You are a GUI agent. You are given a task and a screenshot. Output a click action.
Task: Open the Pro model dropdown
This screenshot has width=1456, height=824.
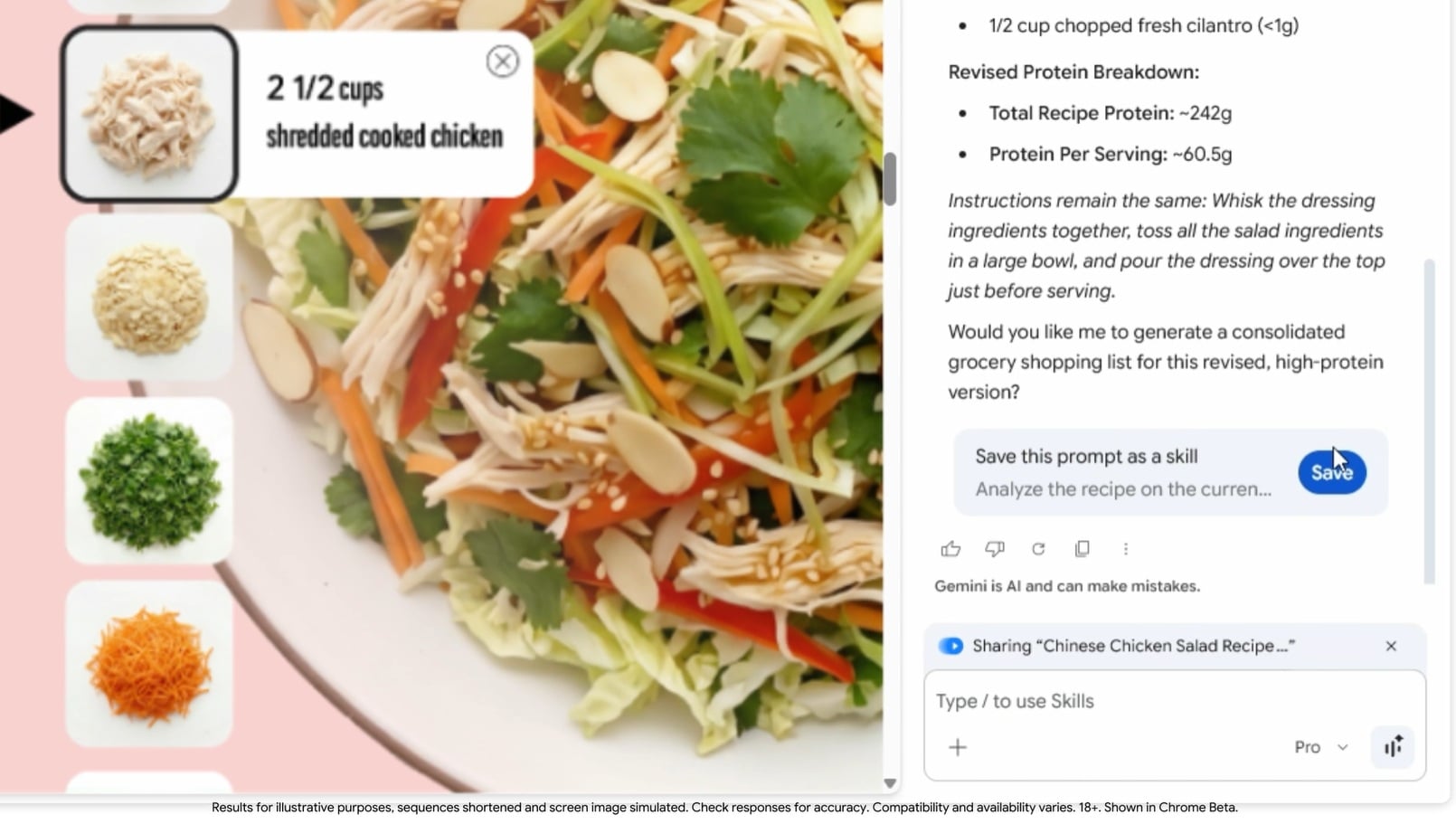[1321, 747]
